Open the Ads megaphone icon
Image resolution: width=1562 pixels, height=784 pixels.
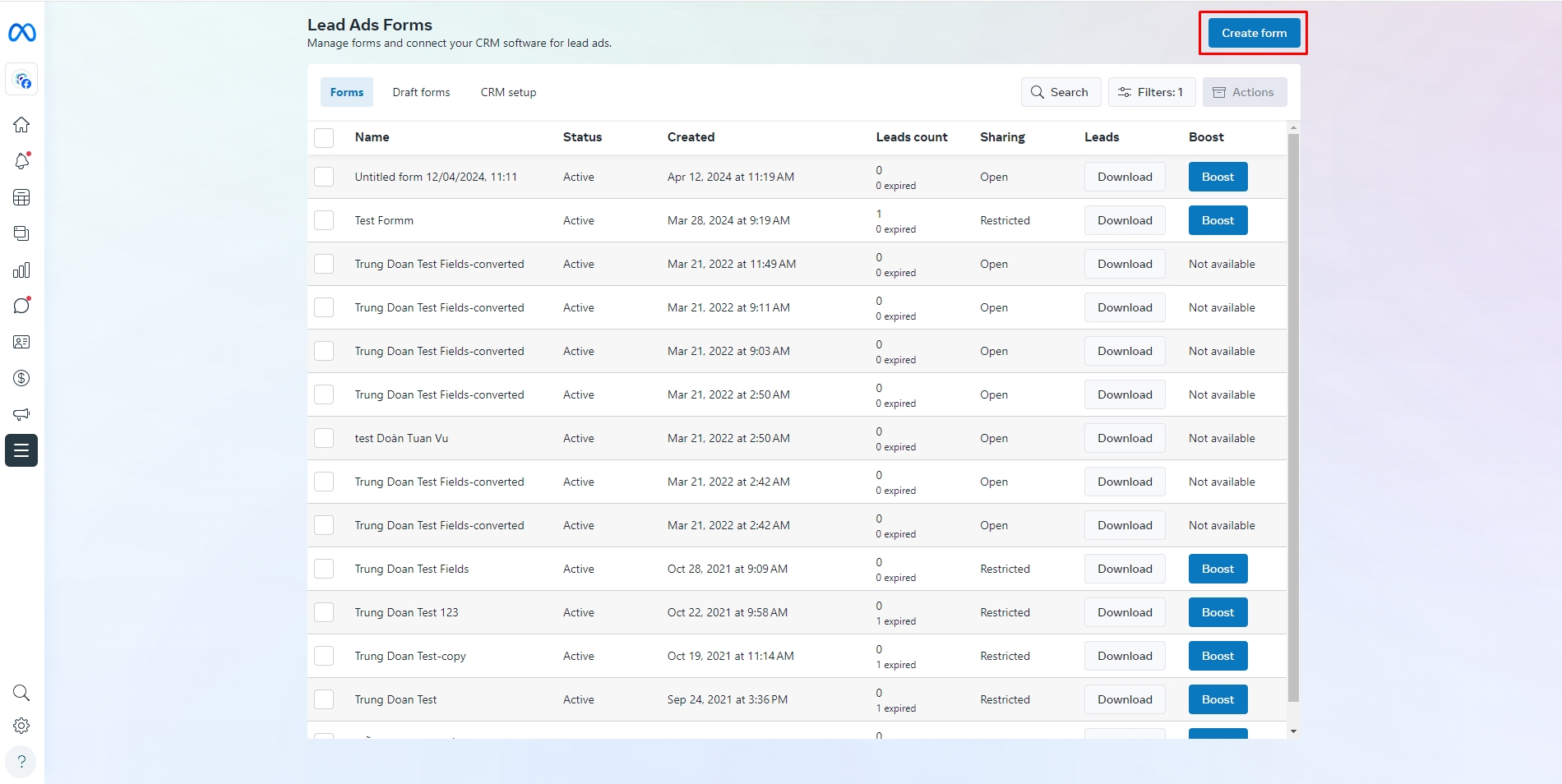(21, 414)
